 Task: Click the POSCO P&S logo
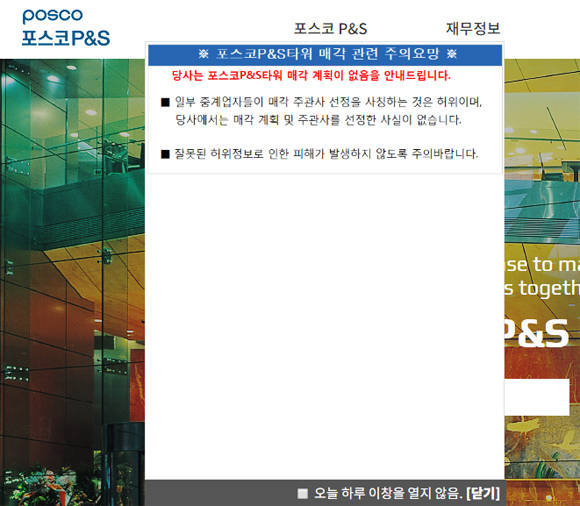[66, 27]
